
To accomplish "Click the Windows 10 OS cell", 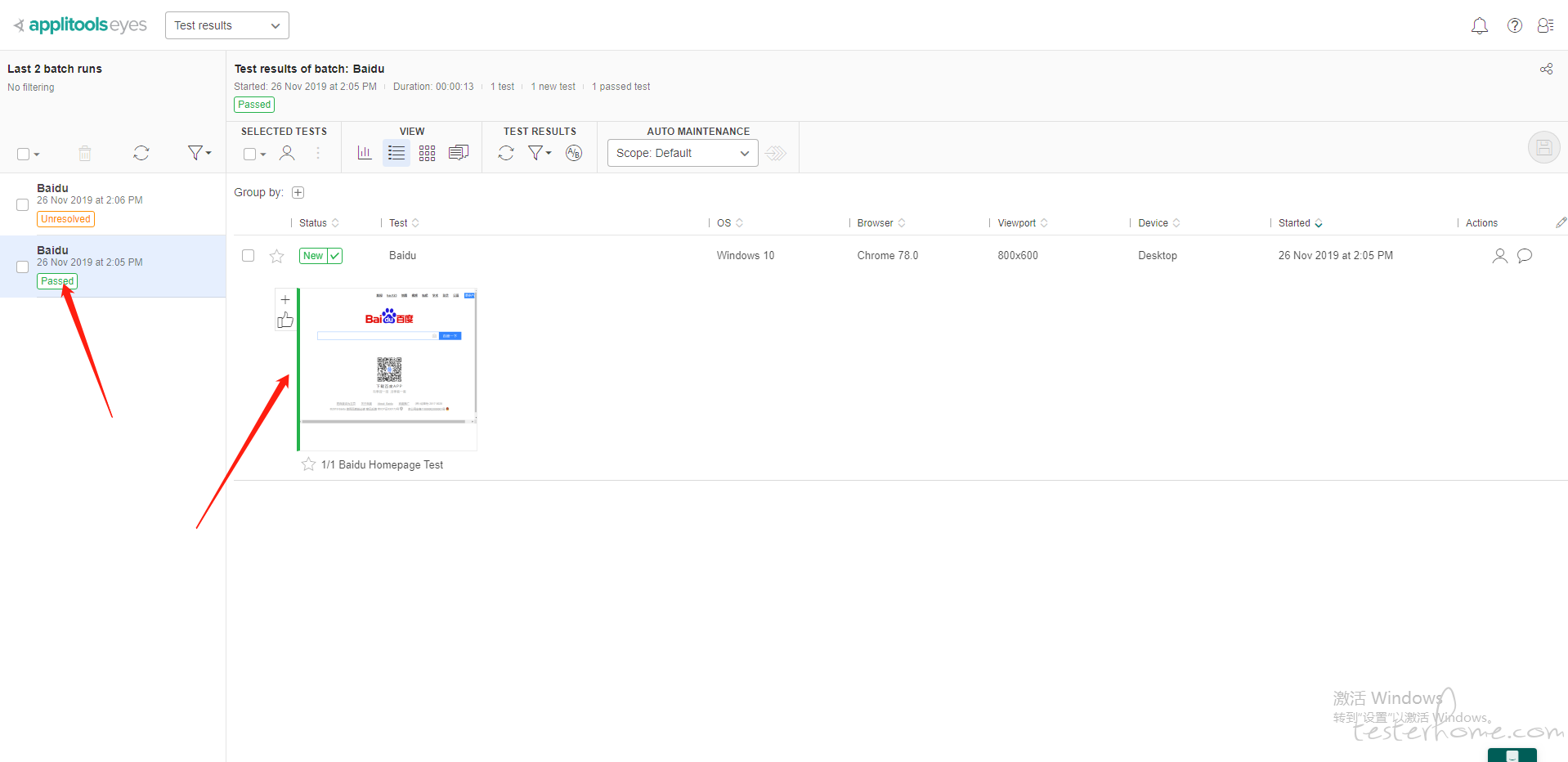I will (x=746, y=256).
